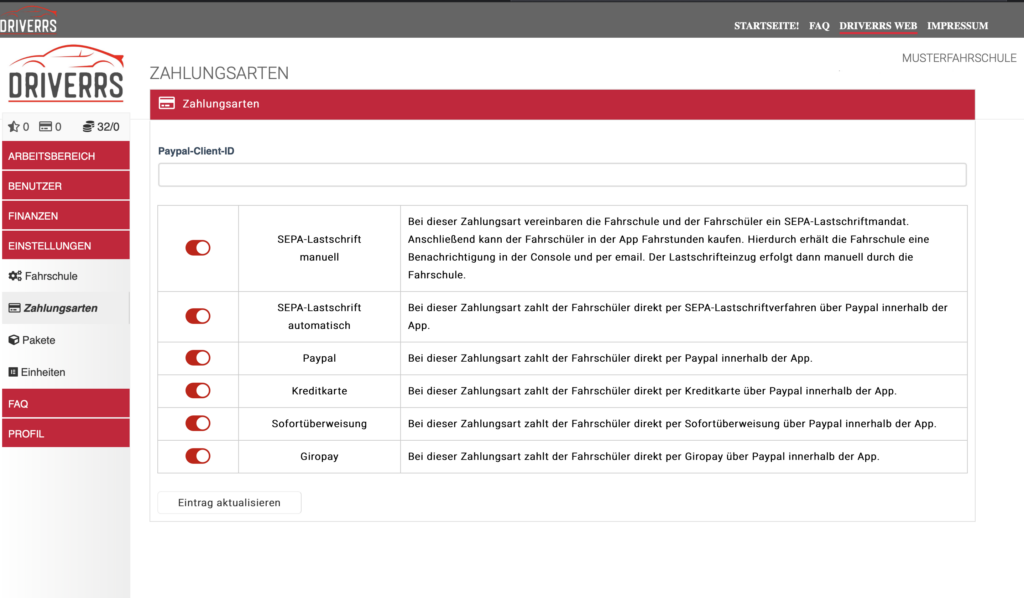Disable the SEPA-Lastschrift manuell toggle
The image size is (1024, 598).
click(x=198, y=248)
